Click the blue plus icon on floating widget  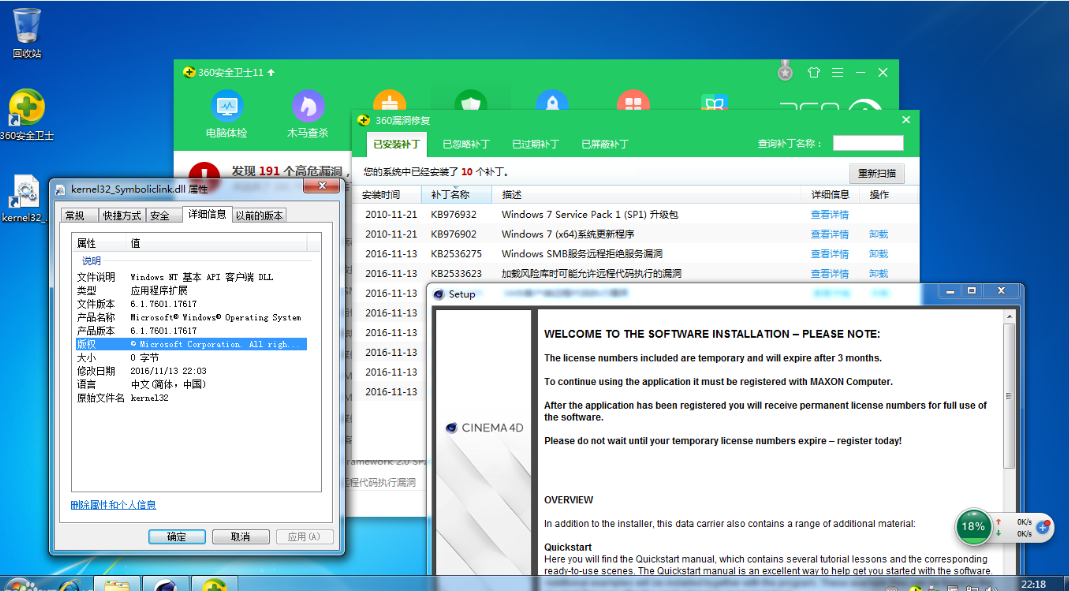click(1043, 526)
